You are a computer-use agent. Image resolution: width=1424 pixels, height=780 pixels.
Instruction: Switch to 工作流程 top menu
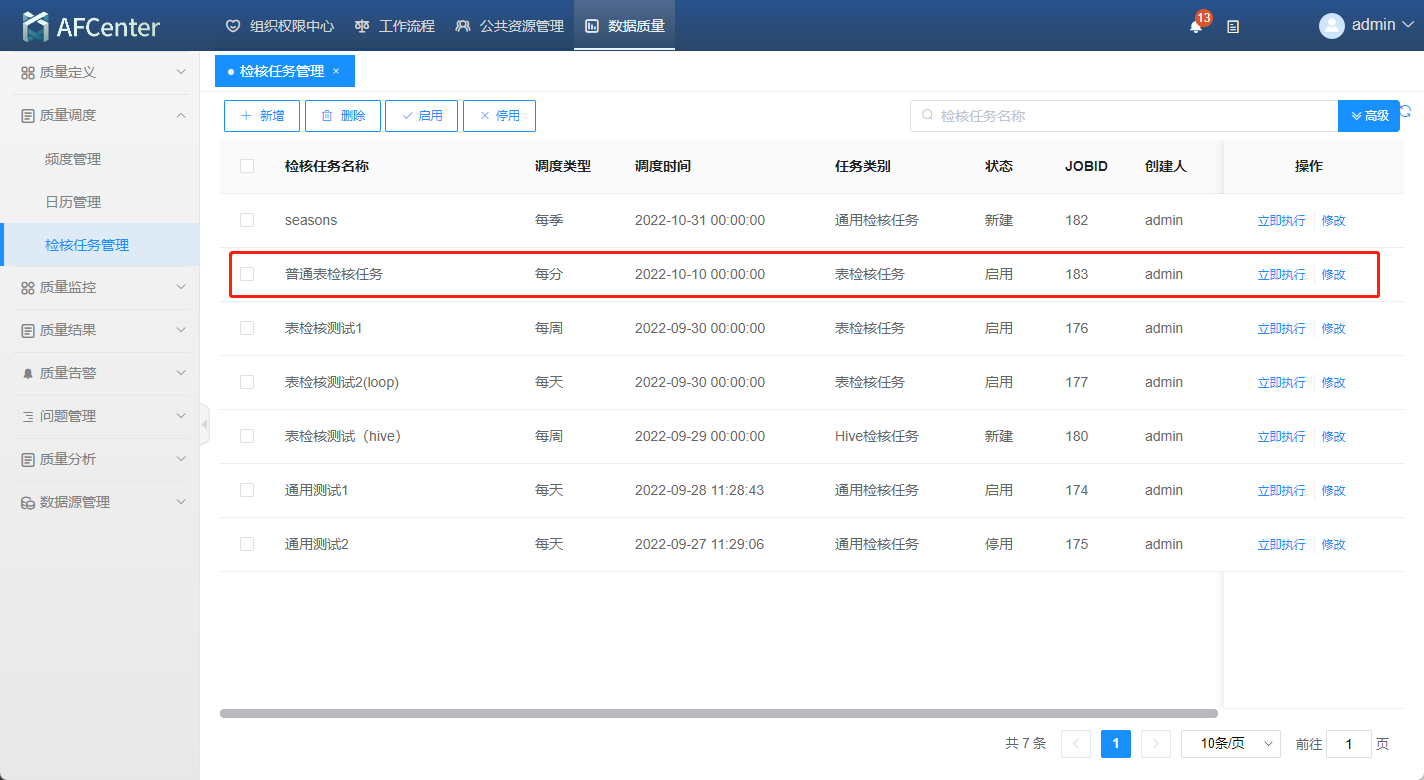(395, 26)
